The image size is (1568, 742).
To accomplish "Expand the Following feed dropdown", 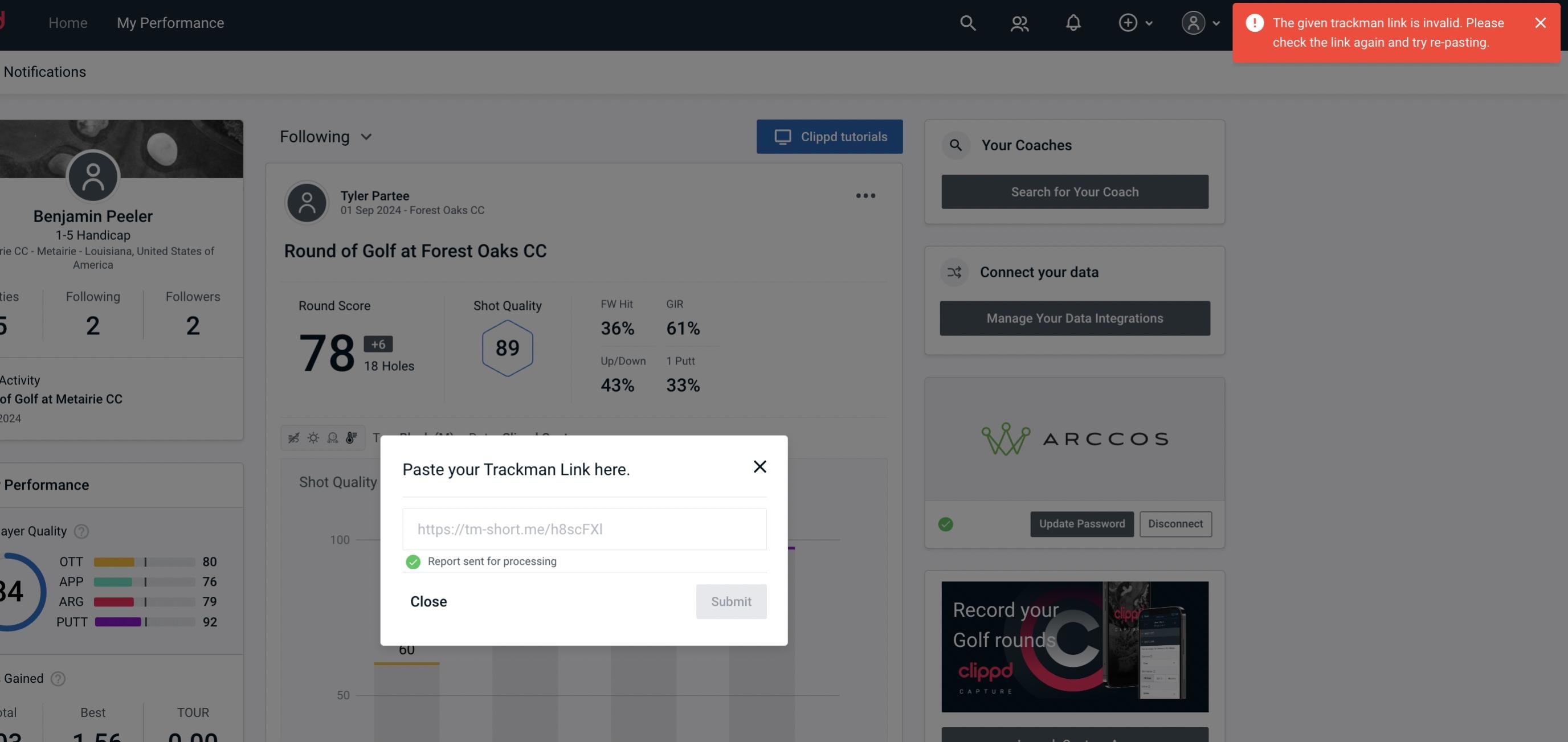I will point(327,136).
